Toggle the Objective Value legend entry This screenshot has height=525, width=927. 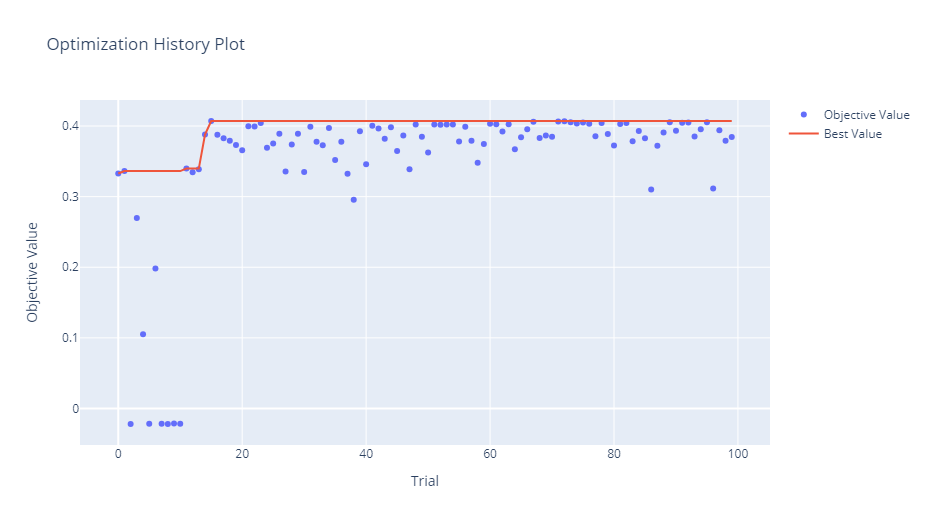click(x=866, y=115)
